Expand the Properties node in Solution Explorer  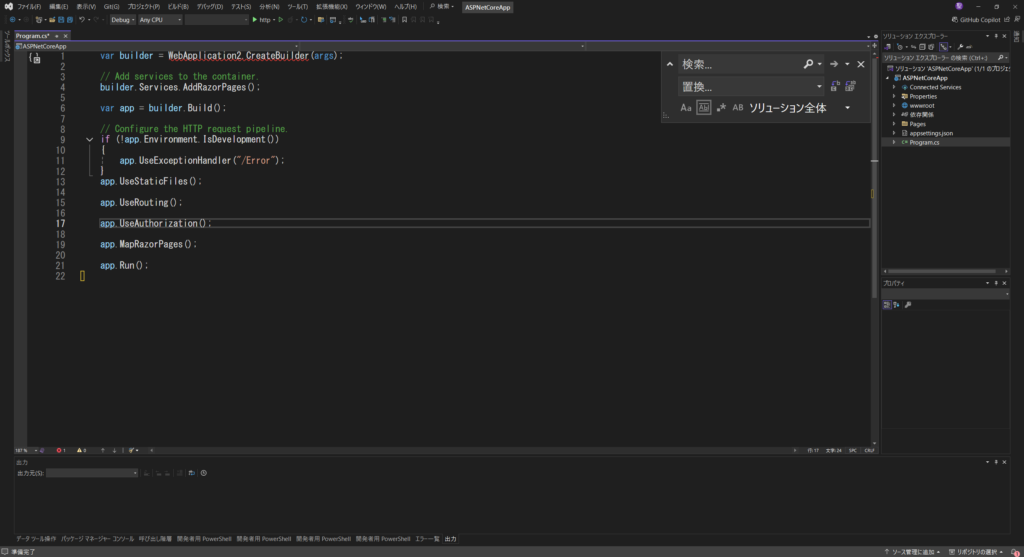(895, 96)
